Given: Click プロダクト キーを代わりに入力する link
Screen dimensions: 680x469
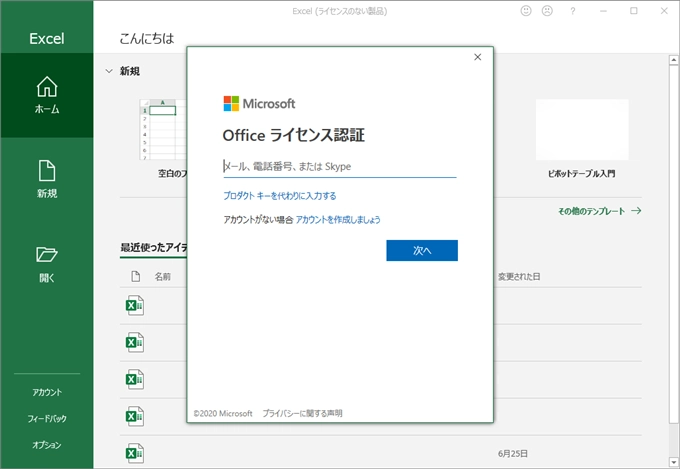Looking at the screenshot, I should pyautogui.click(x=280, y=196).
